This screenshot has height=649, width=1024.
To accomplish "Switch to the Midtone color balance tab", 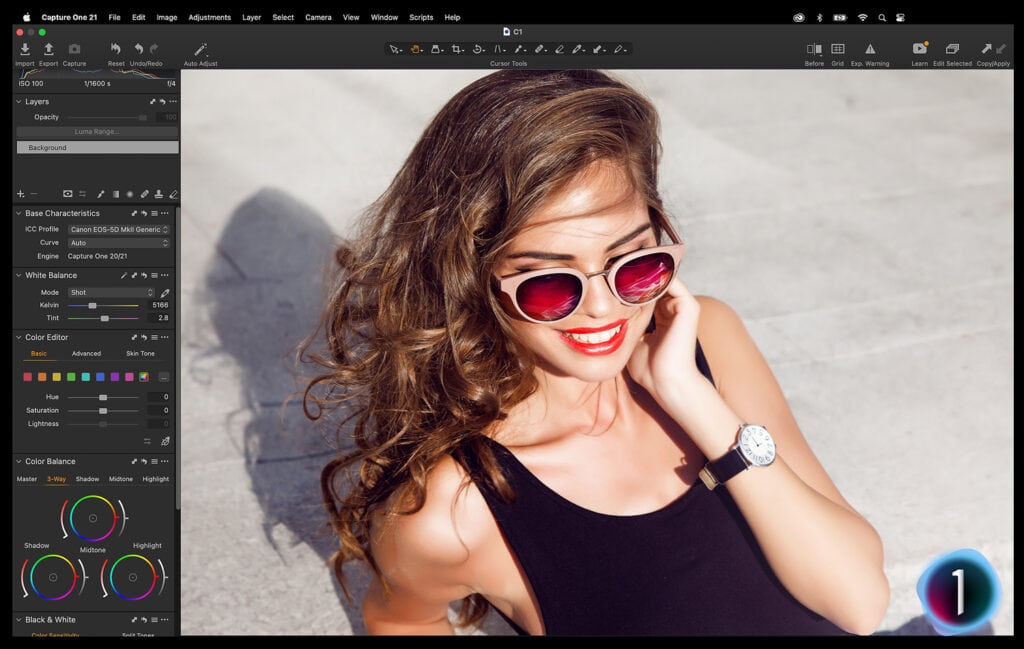I will 121,479.
